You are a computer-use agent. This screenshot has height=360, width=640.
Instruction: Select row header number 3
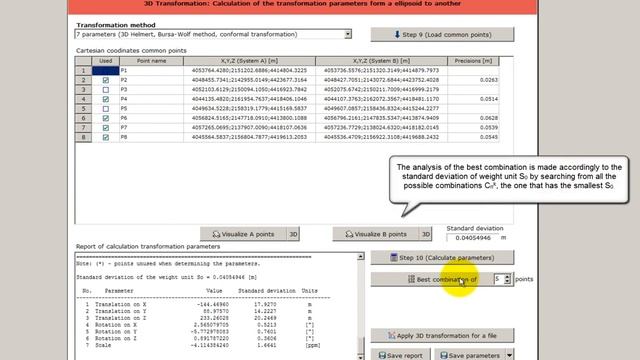pos(84,90)
